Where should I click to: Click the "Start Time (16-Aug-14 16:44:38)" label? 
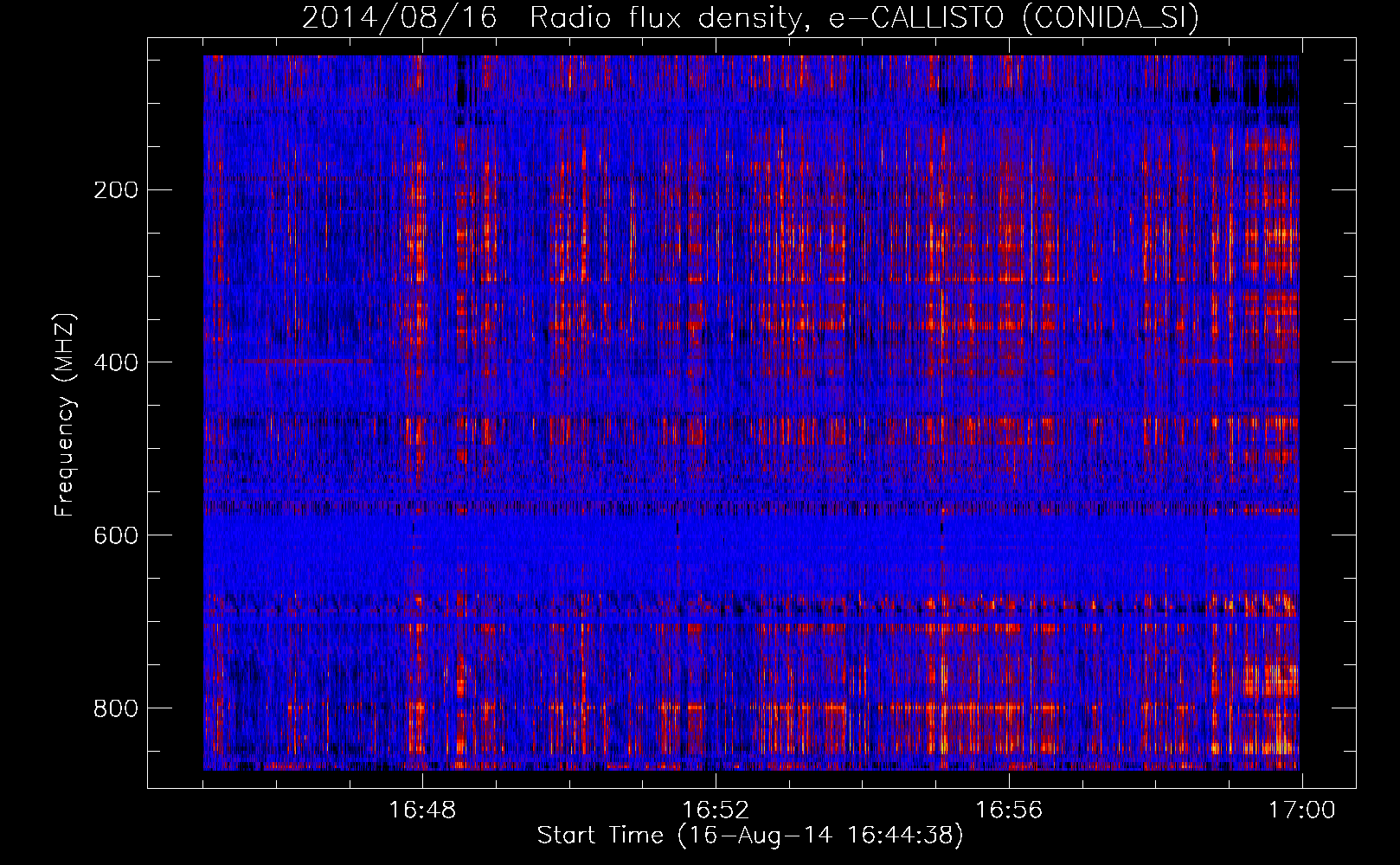click(x=750, y=836)
